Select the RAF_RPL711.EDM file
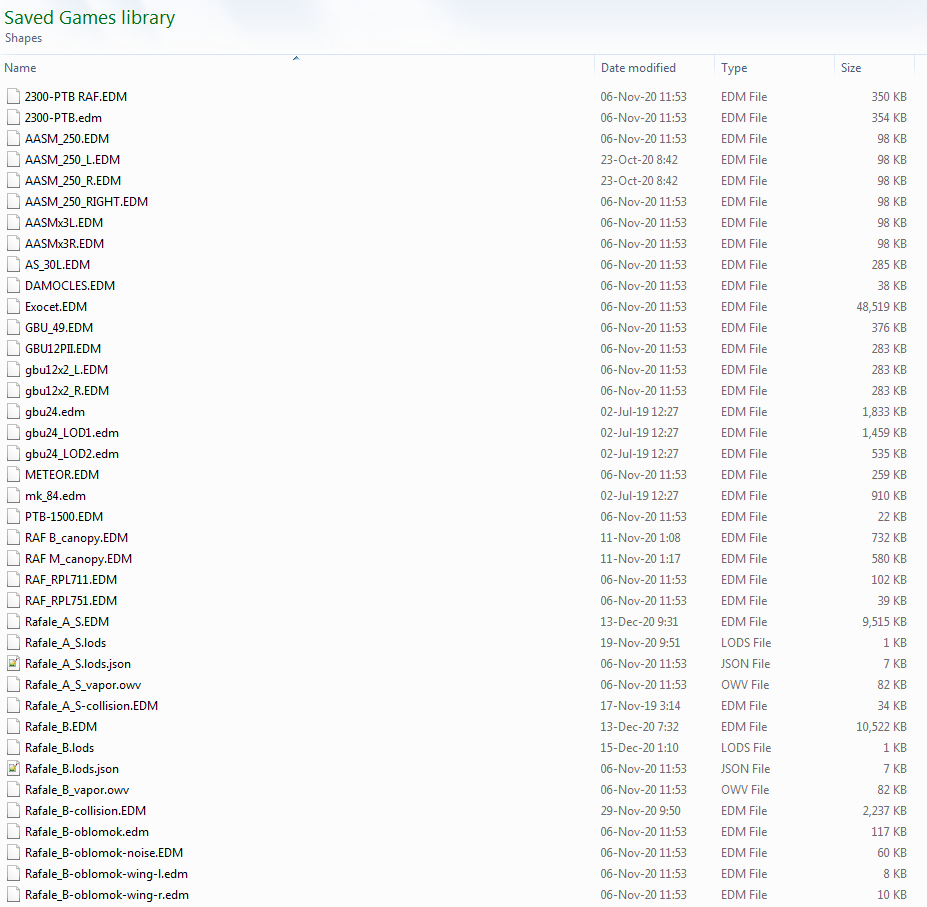The width and height of the screenshot is (927, 907). pyautogui.click(x=71, y=579)
